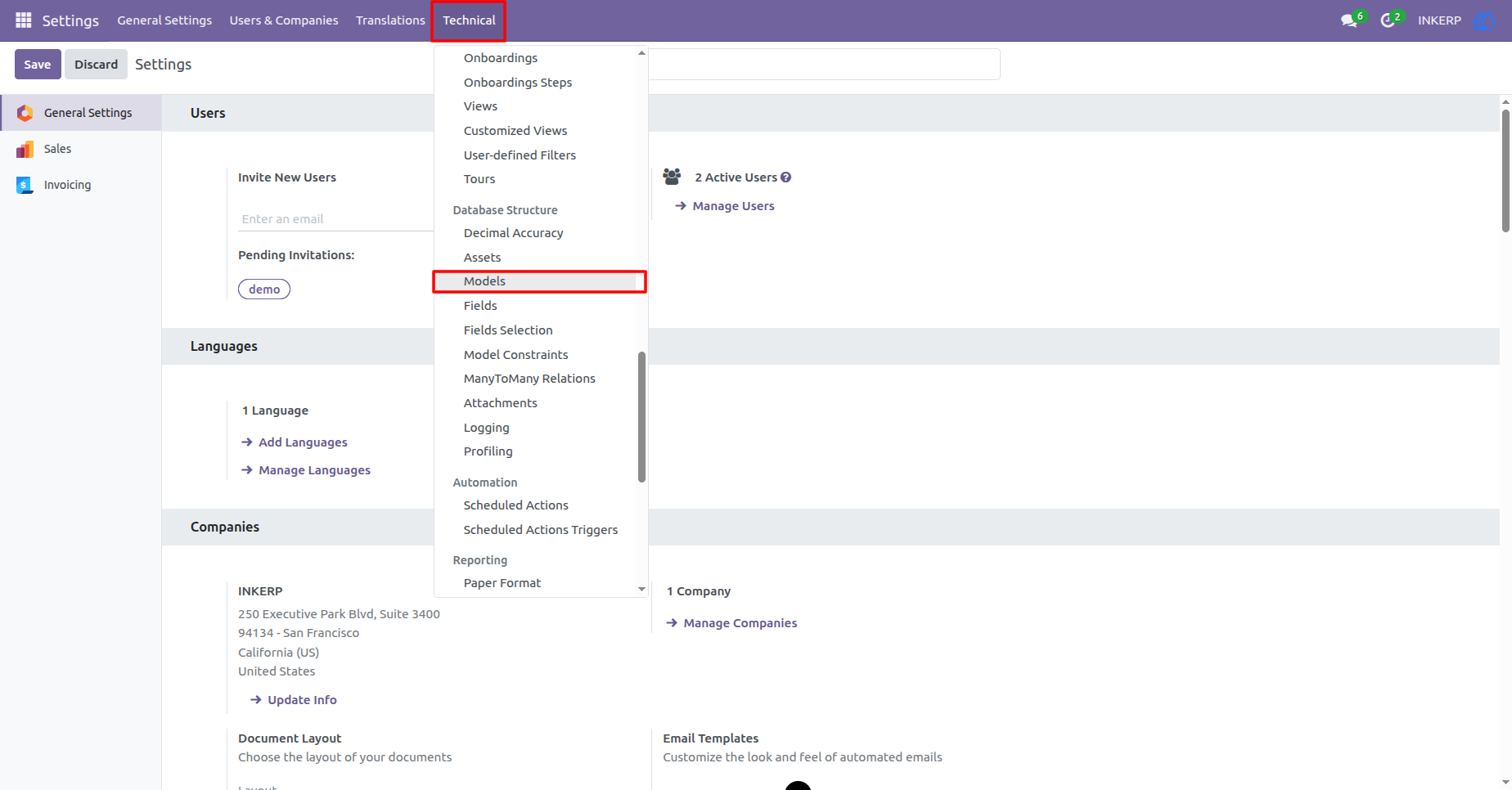Screen dimensions: 1512x790
Task: Open the Fields Selection menu entry
Action: 508,330
